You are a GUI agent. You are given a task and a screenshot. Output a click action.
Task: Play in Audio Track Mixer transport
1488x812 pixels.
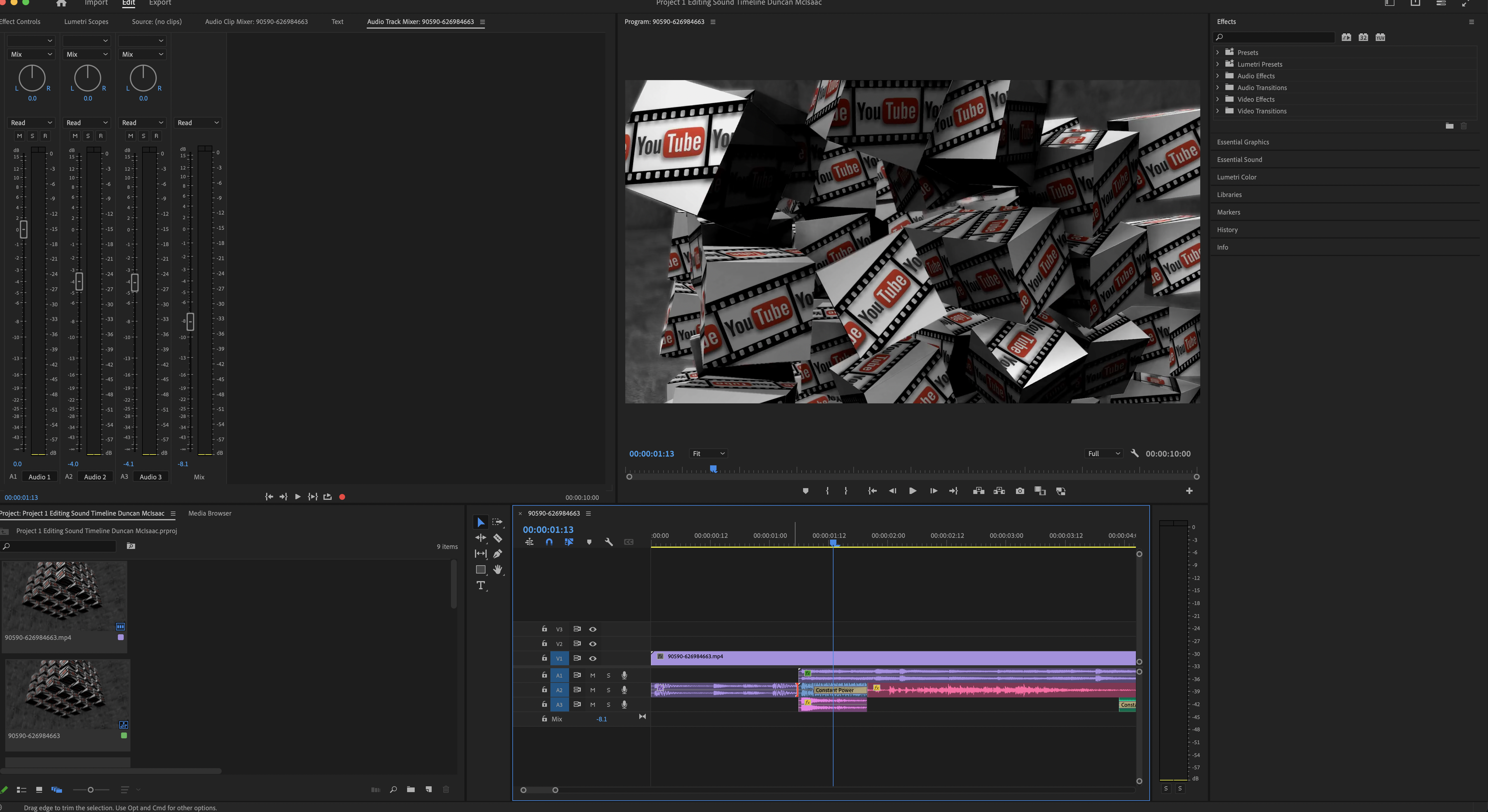(297, 497)
